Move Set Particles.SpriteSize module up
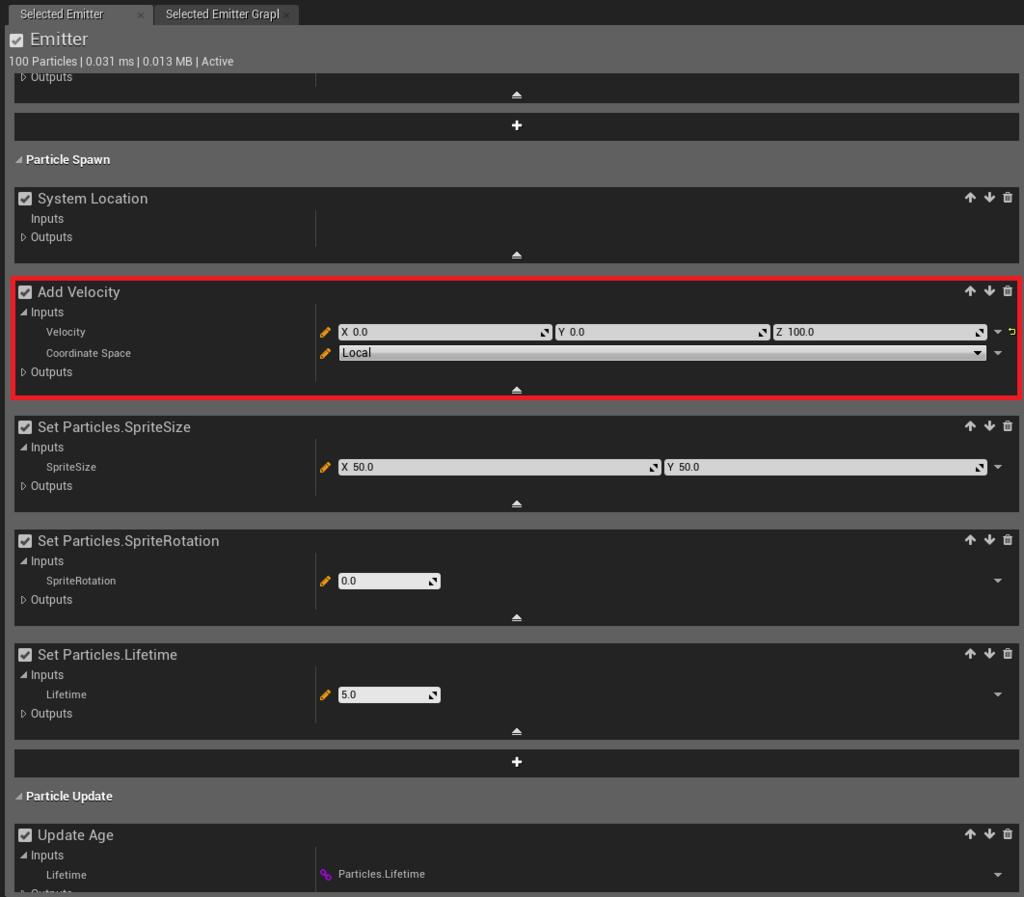The image size is (1024, 897). tap(970, 426)
